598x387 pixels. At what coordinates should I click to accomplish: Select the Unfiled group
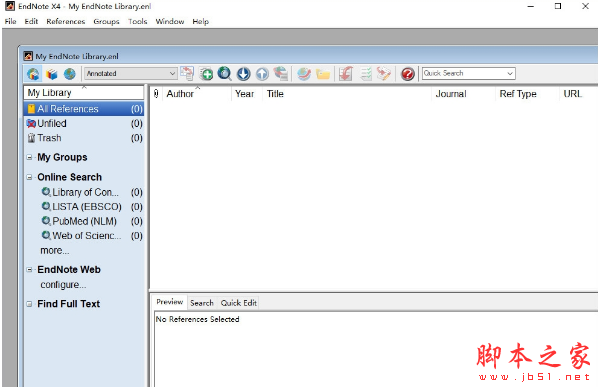[x=84, y=124]
